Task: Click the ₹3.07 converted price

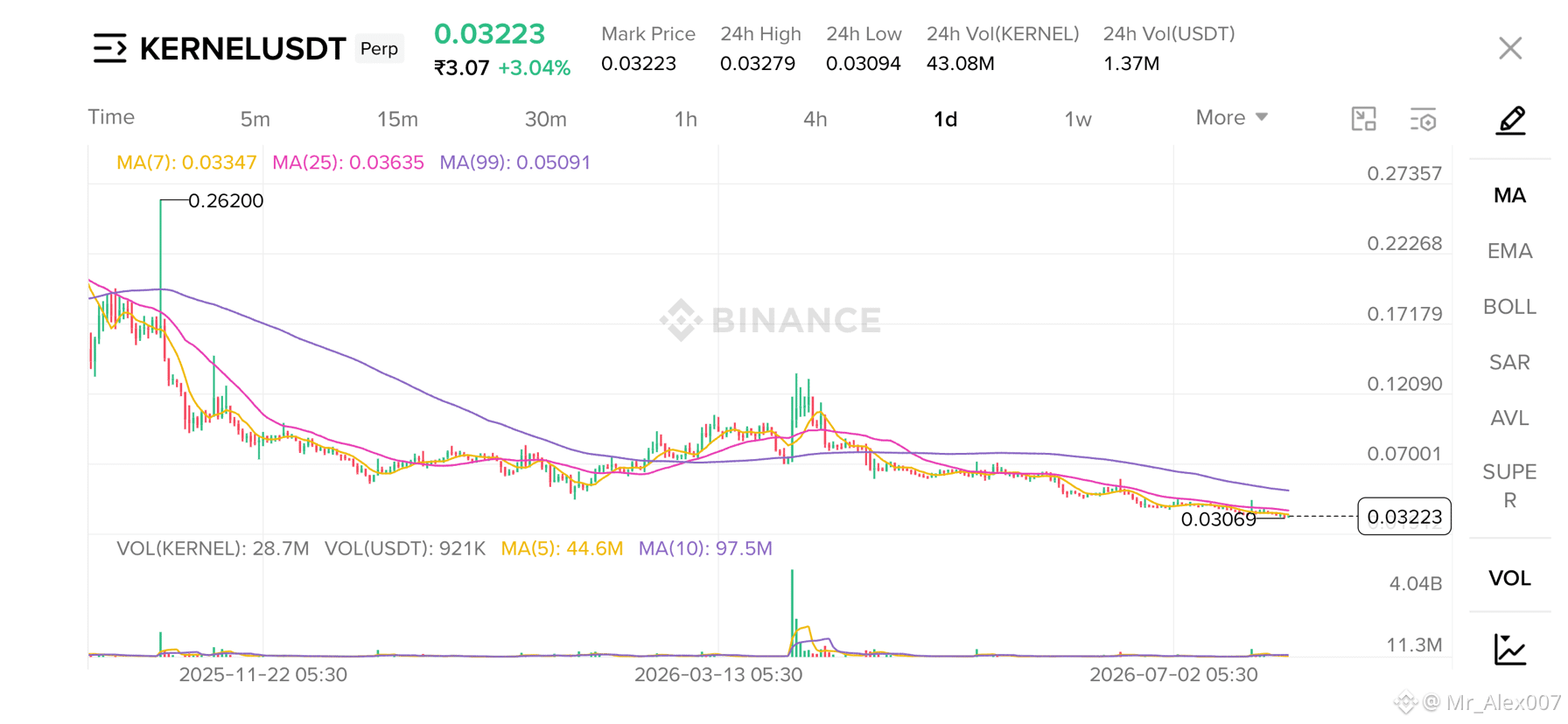Action: pos(462,68)
